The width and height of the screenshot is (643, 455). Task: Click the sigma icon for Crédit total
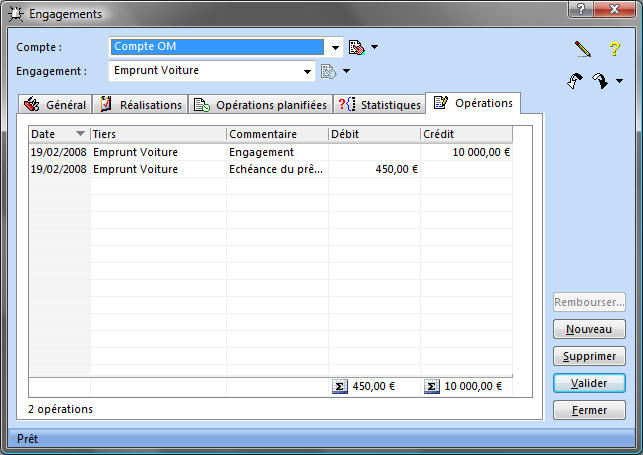coord(431,387)
